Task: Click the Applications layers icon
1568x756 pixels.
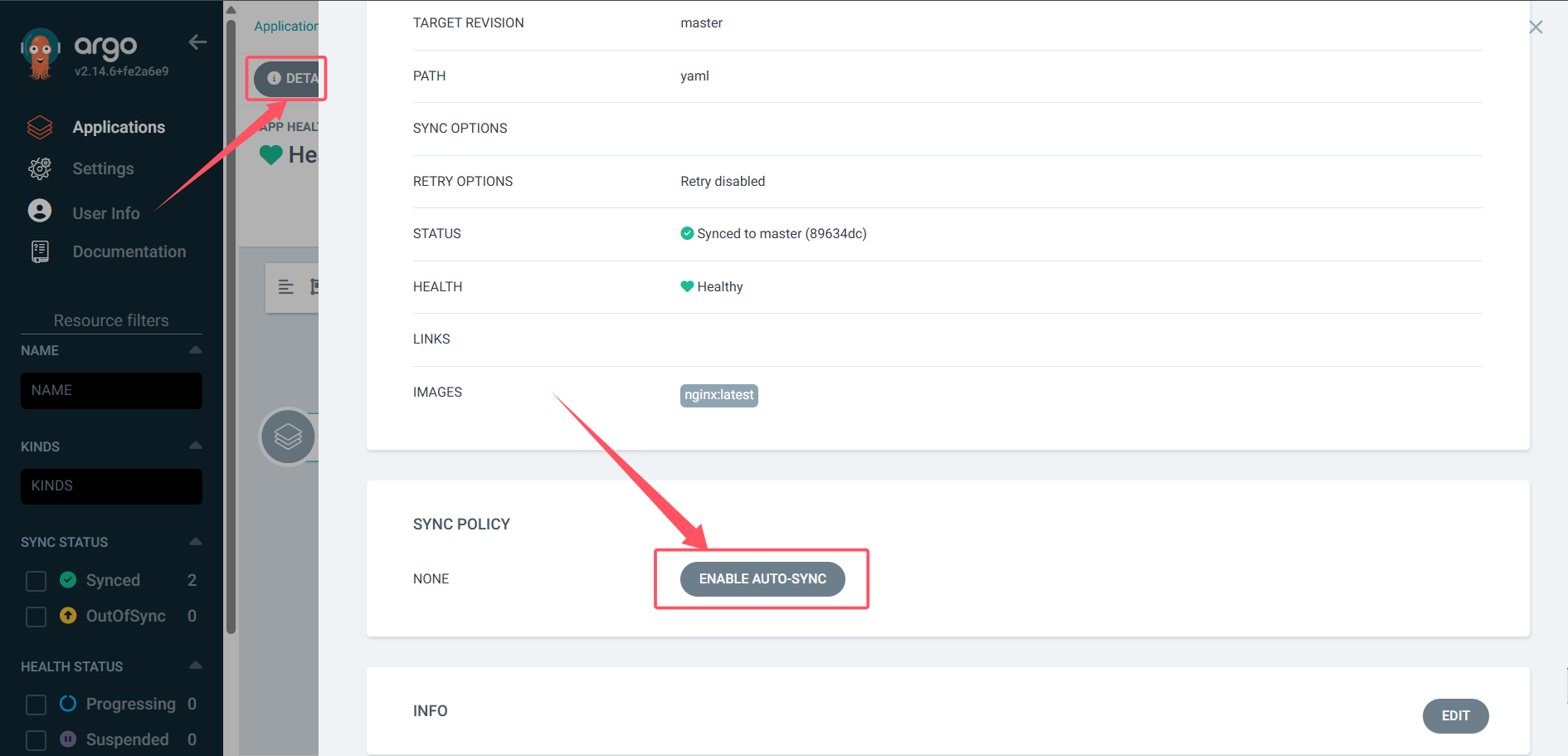Action: (40, 127)
